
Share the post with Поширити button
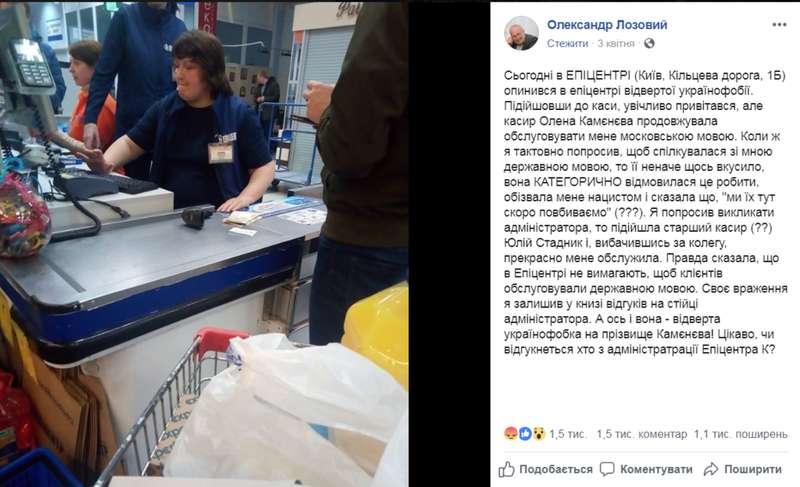(742, 469)
